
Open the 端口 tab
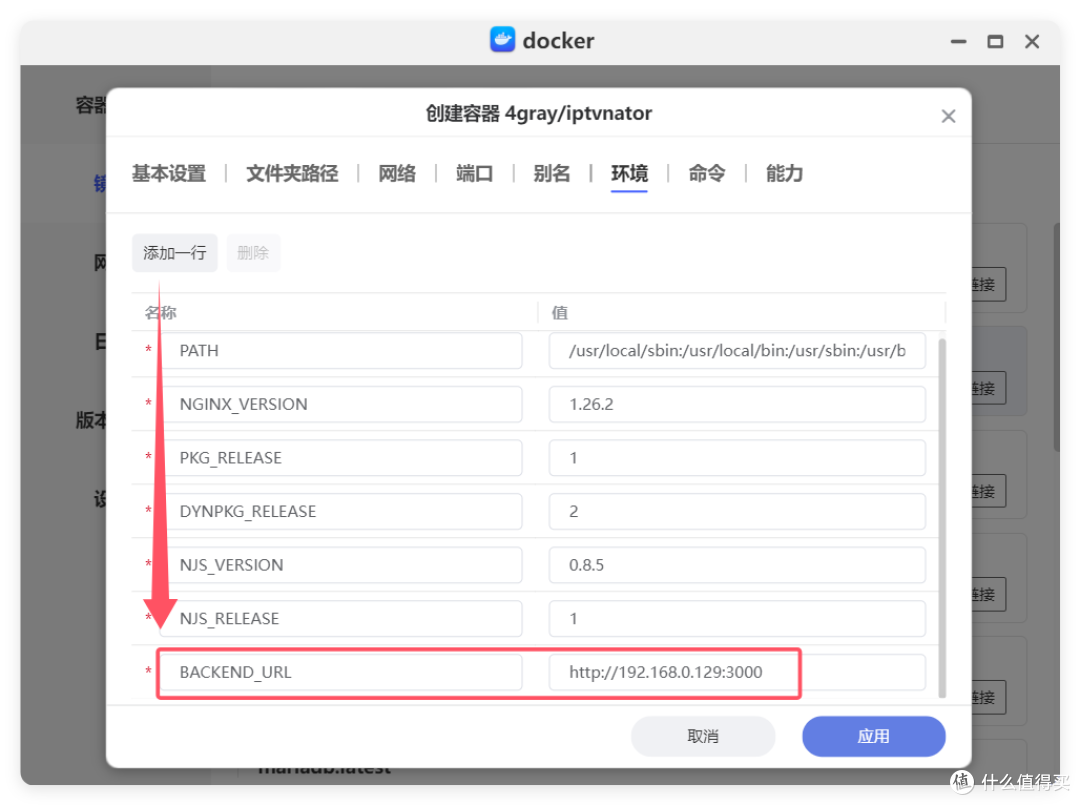473,173
